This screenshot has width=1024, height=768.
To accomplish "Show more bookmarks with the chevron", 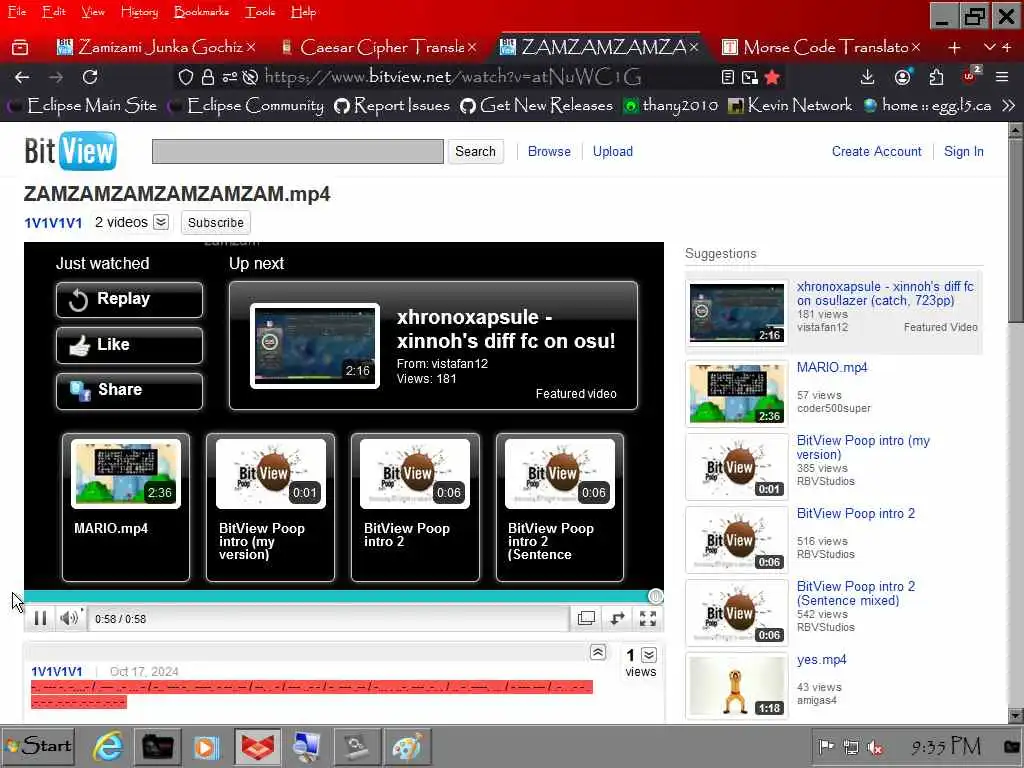I will [x=1008, y=106].
